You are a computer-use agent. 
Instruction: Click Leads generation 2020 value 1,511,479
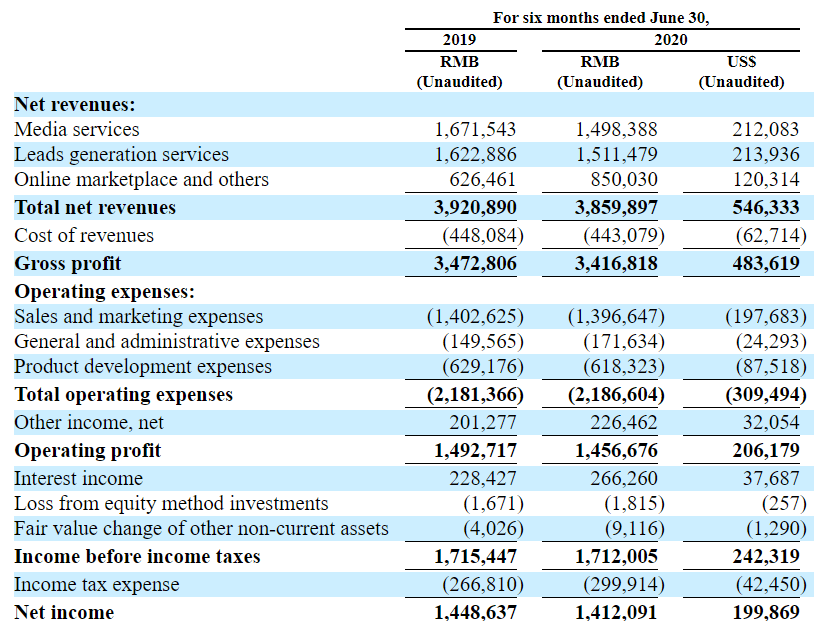(616, 155)
